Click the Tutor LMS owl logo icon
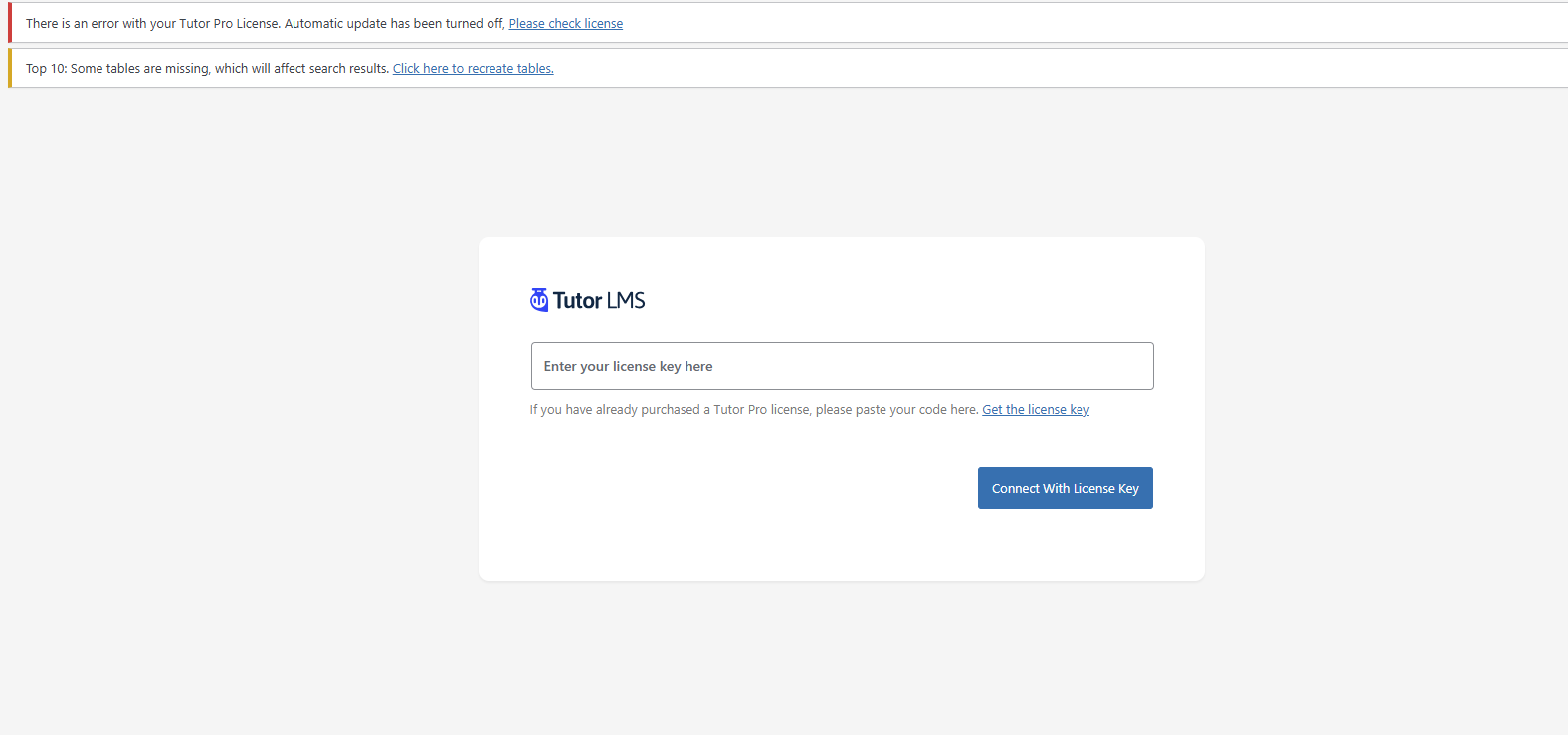1568x735 pixels. (x=539, y=300)
